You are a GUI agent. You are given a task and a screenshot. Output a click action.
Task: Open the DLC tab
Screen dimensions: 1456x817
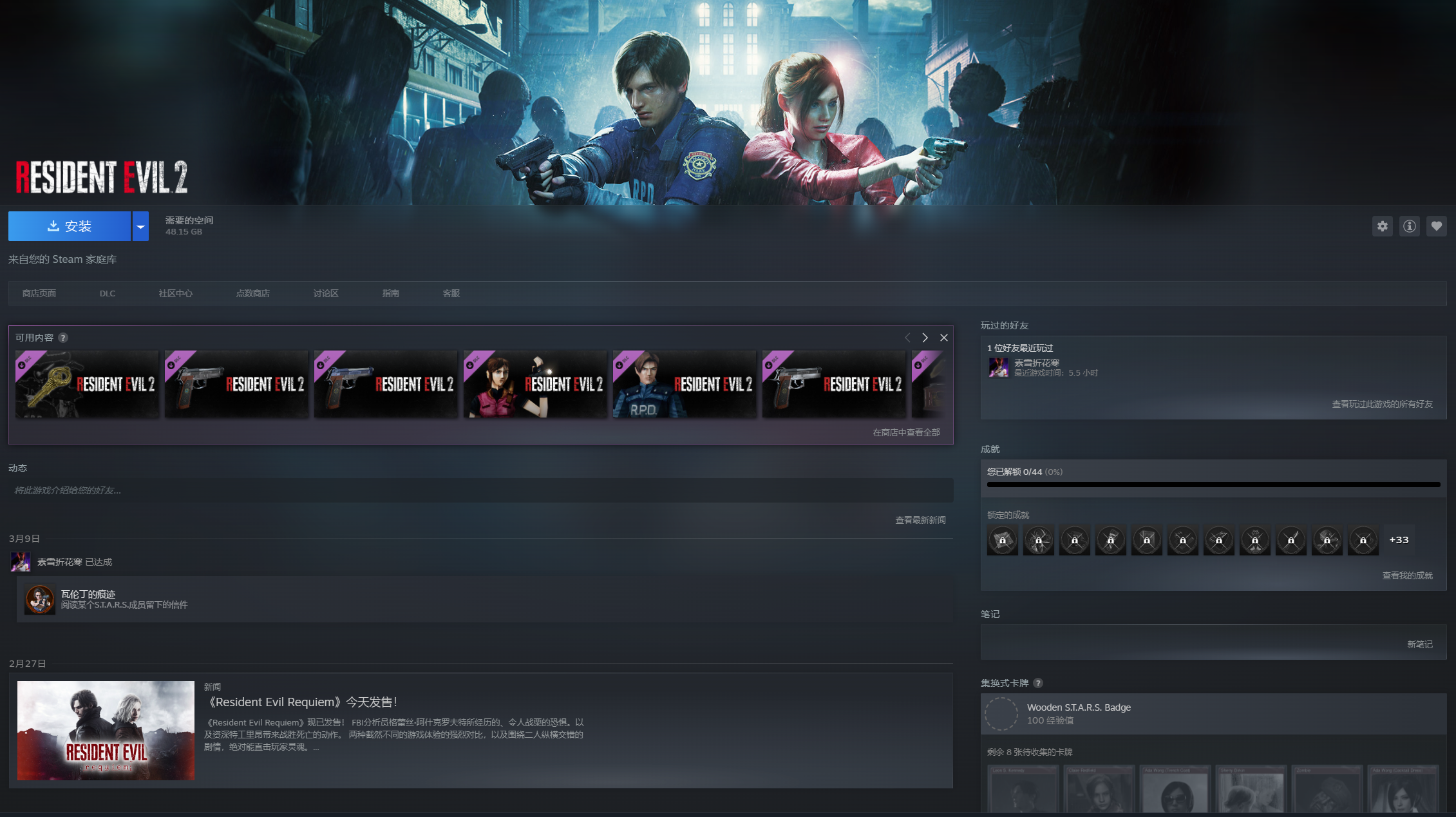point(107,293)
